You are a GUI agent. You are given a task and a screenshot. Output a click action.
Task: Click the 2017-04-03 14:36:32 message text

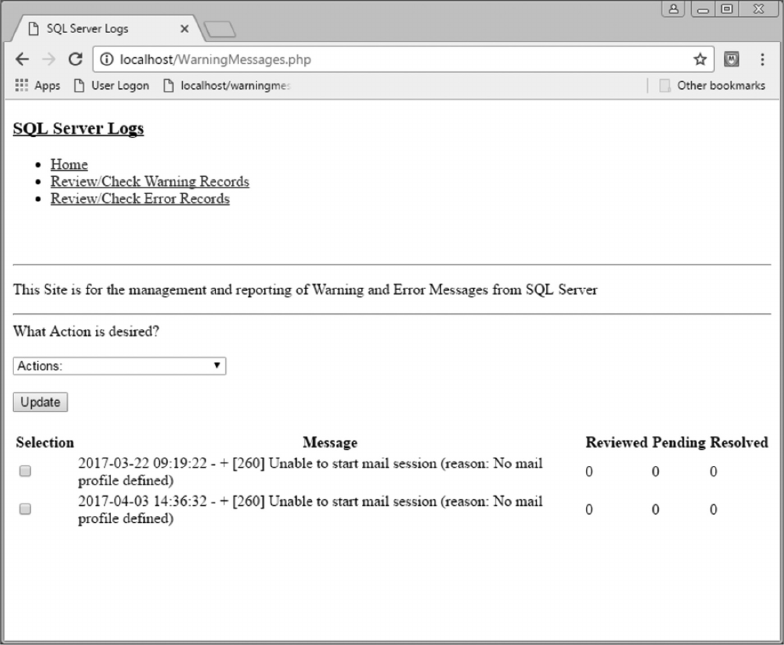coord(310,510)
